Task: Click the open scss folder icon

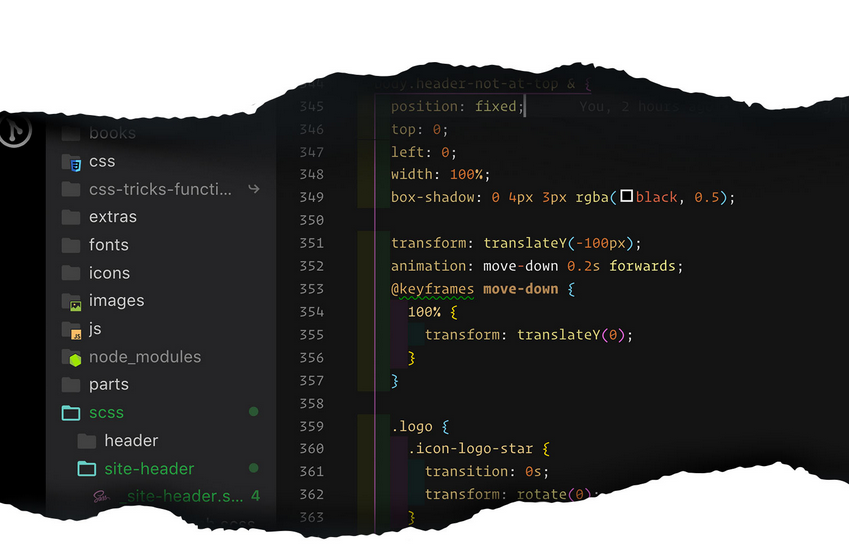Action: tap(71, 413)
